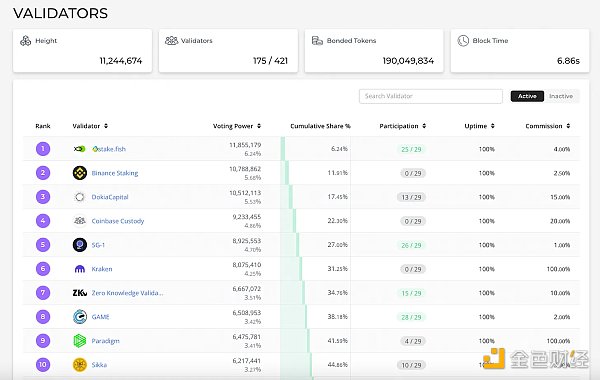The image size is (600, 380).
Task: Click the Binance Staking logo icon
Action: [x=80, y=173]
